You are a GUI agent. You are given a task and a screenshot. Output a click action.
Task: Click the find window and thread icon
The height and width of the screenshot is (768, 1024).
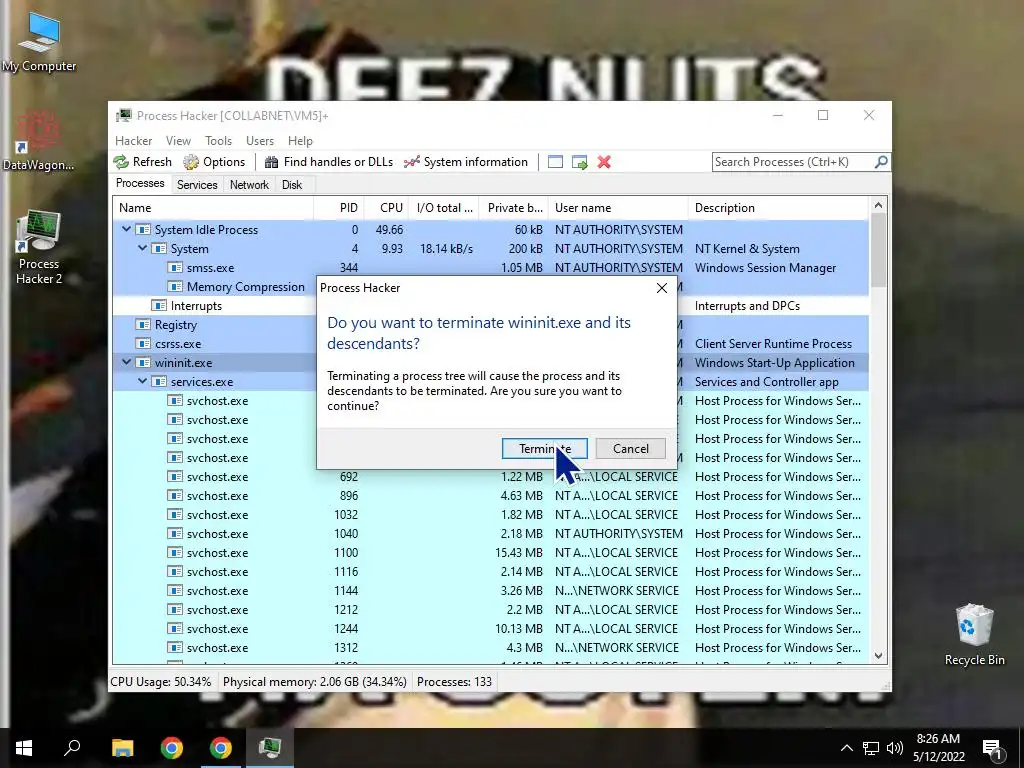579,162
